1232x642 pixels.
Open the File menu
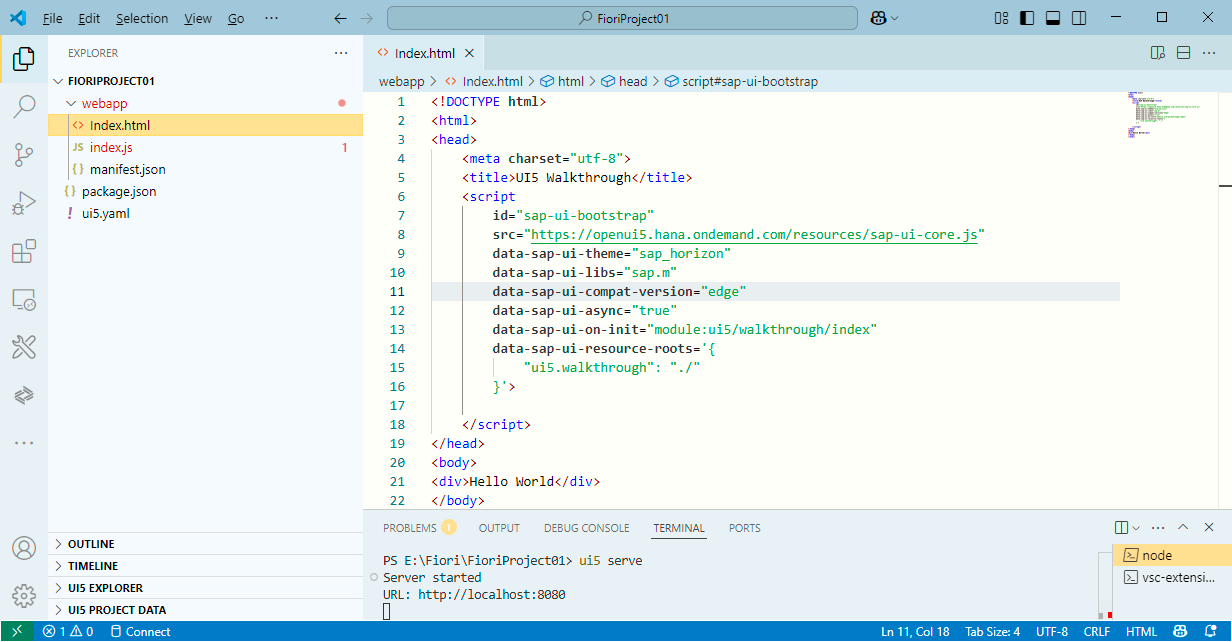click(x=52, y=18)
